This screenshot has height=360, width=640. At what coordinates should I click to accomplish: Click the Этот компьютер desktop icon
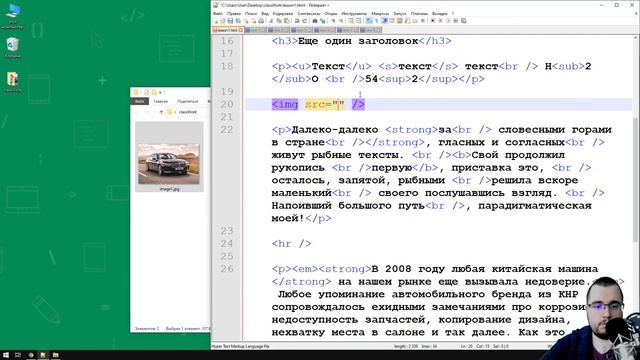pos(12,17)
